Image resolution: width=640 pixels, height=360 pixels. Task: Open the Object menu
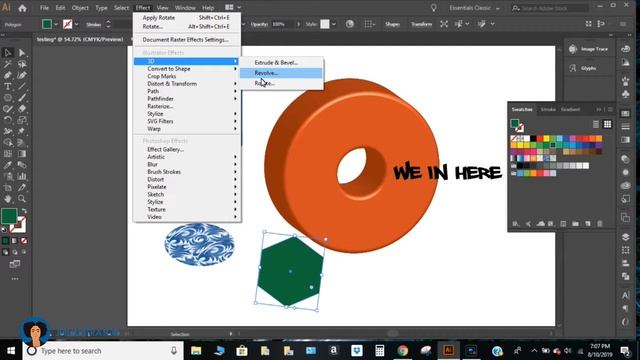(80, 8)
